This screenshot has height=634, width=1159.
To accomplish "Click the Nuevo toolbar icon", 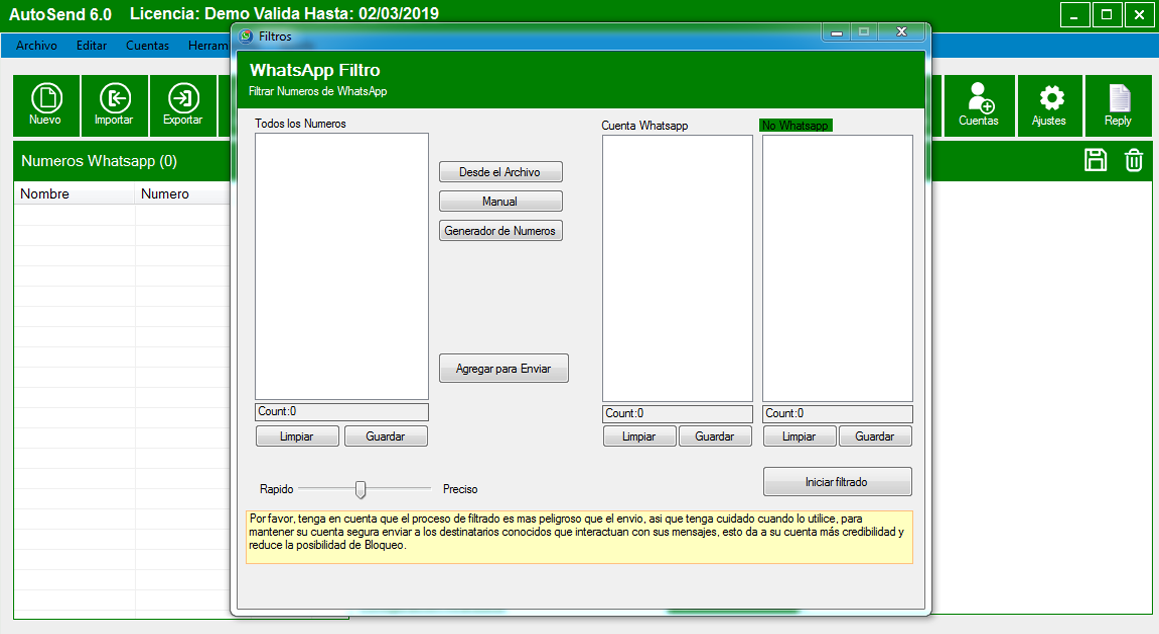I will click(x=46, y=106).
